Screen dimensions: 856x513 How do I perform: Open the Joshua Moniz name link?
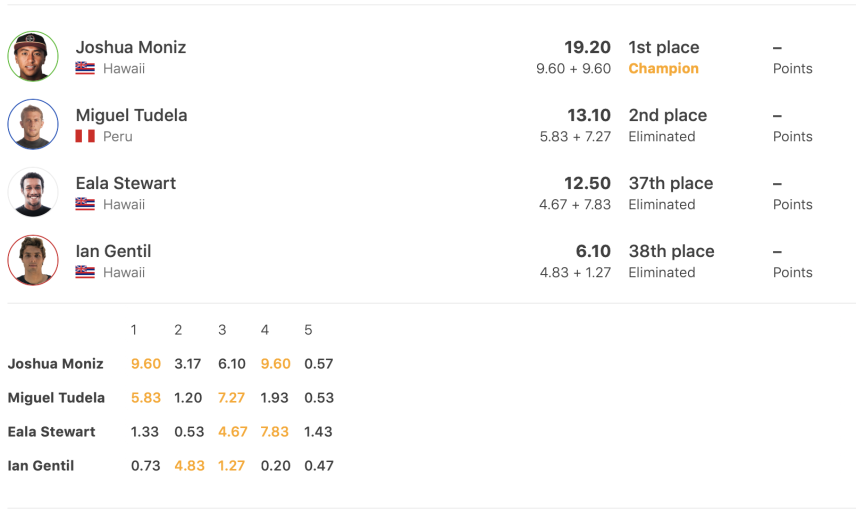pyautogui.click(x=131, y=47)
